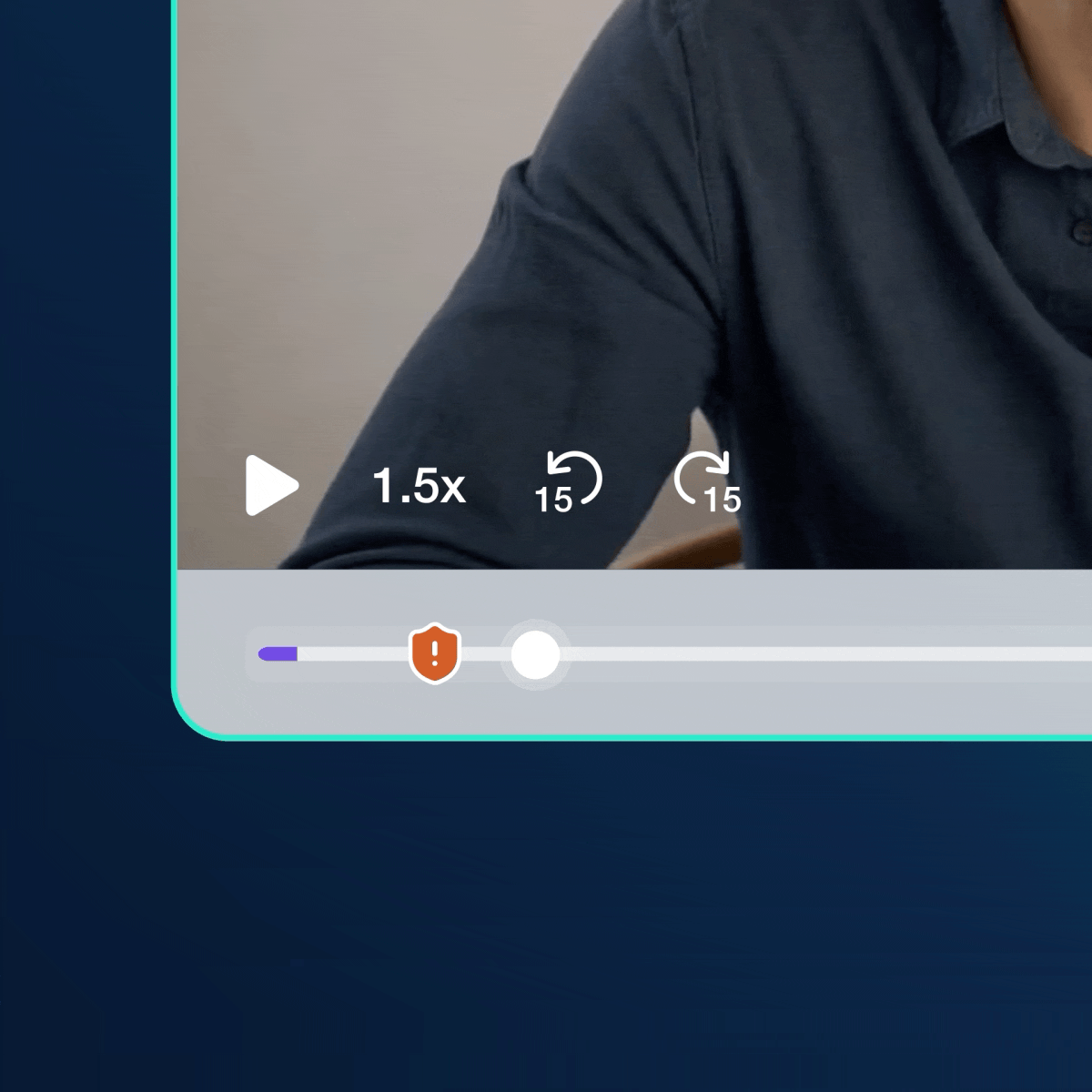Jump to the orange shield alert marker

click(x=435, y=653)
